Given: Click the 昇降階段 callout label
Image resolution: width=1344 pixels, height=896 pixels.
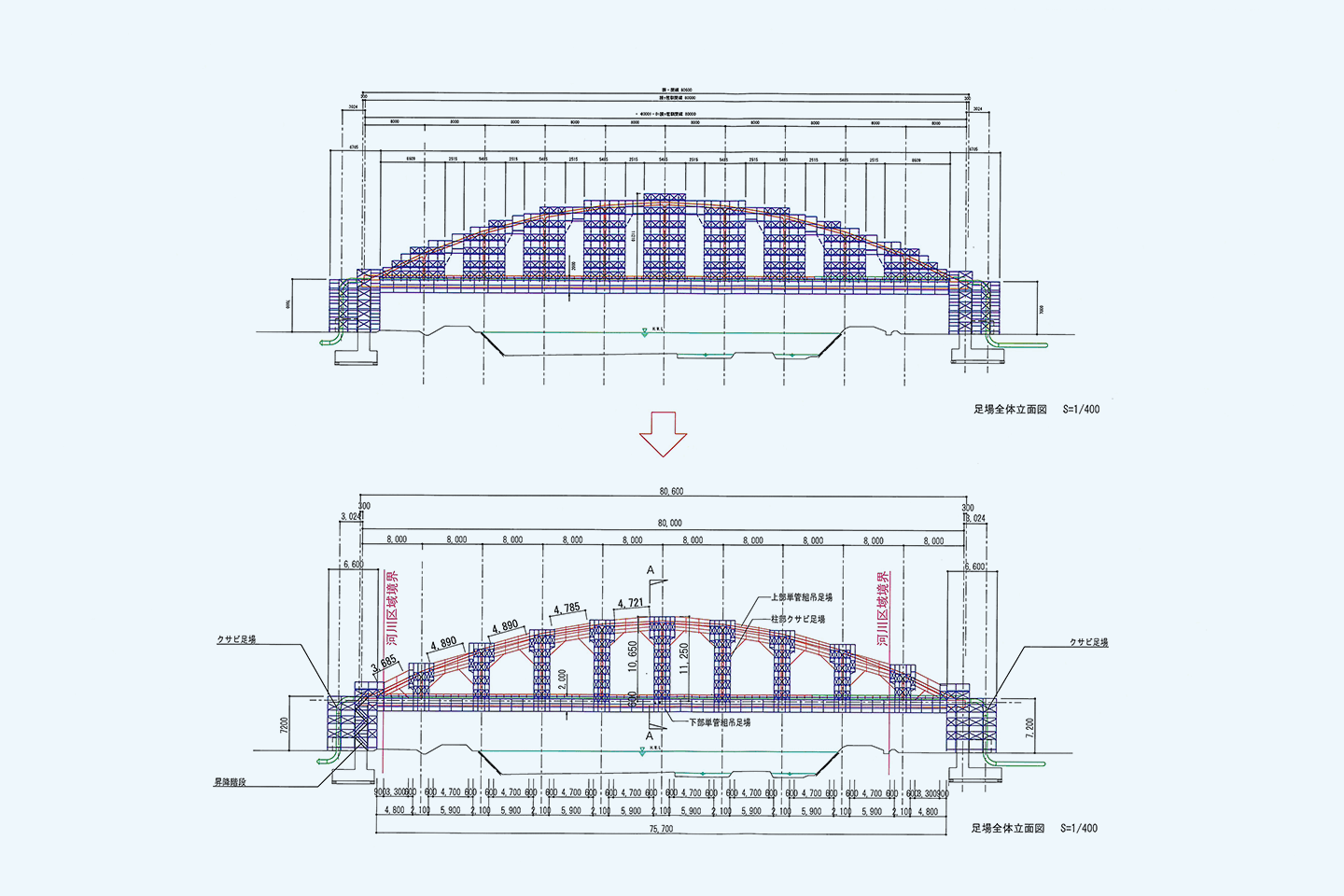Looking at the screenshot, I should pyautogui.click(x=230, y=782).
